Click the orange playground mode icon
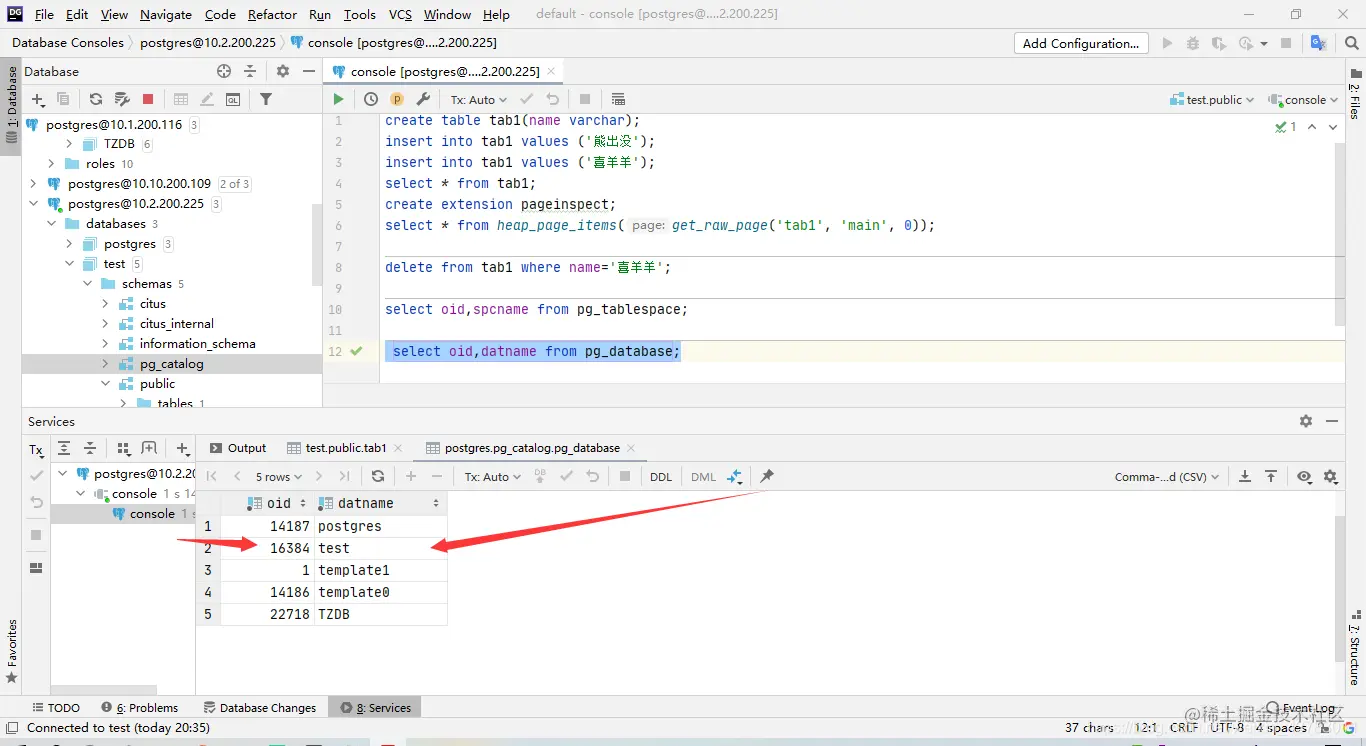 point(397,99)
